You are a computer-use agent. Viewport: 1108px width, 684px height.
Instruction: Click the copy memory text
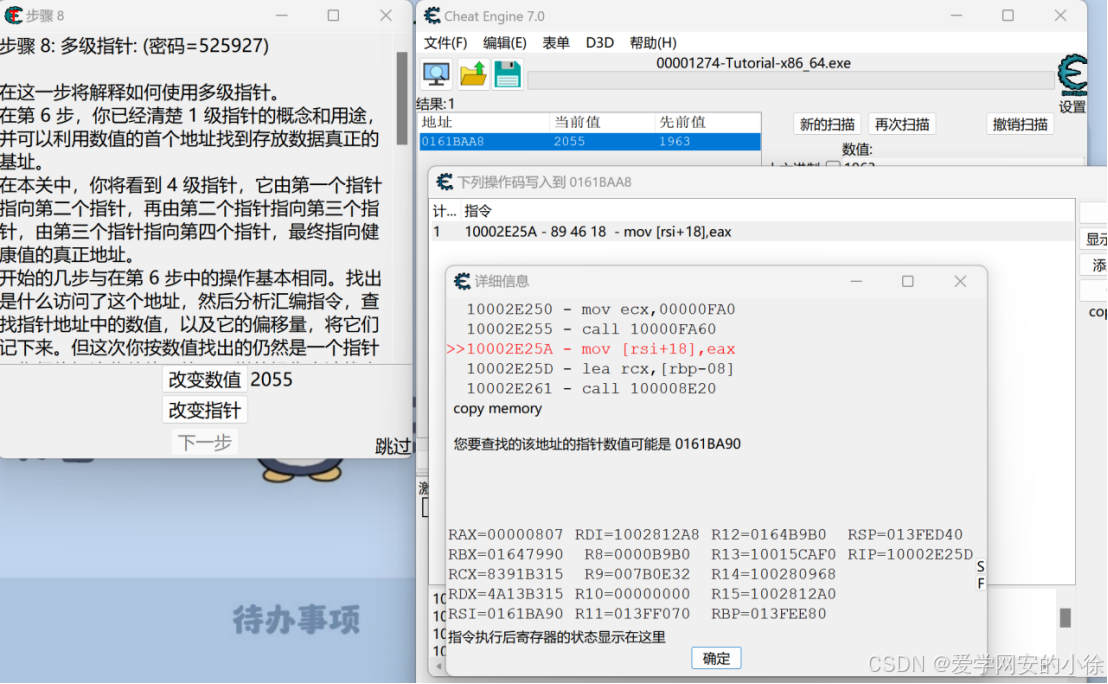click(x=497, y=408)
